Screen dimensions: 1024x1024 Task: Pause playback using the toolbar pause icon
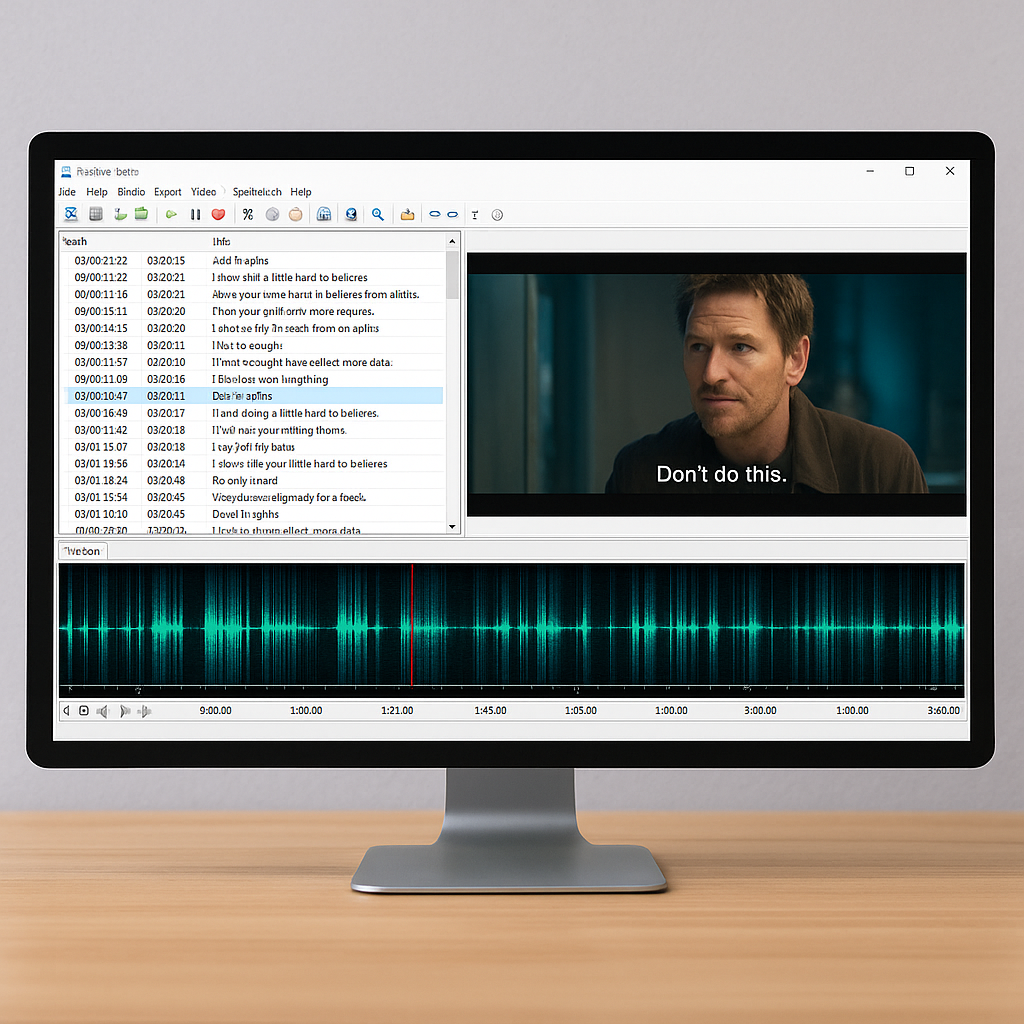(x=195, y=214)
